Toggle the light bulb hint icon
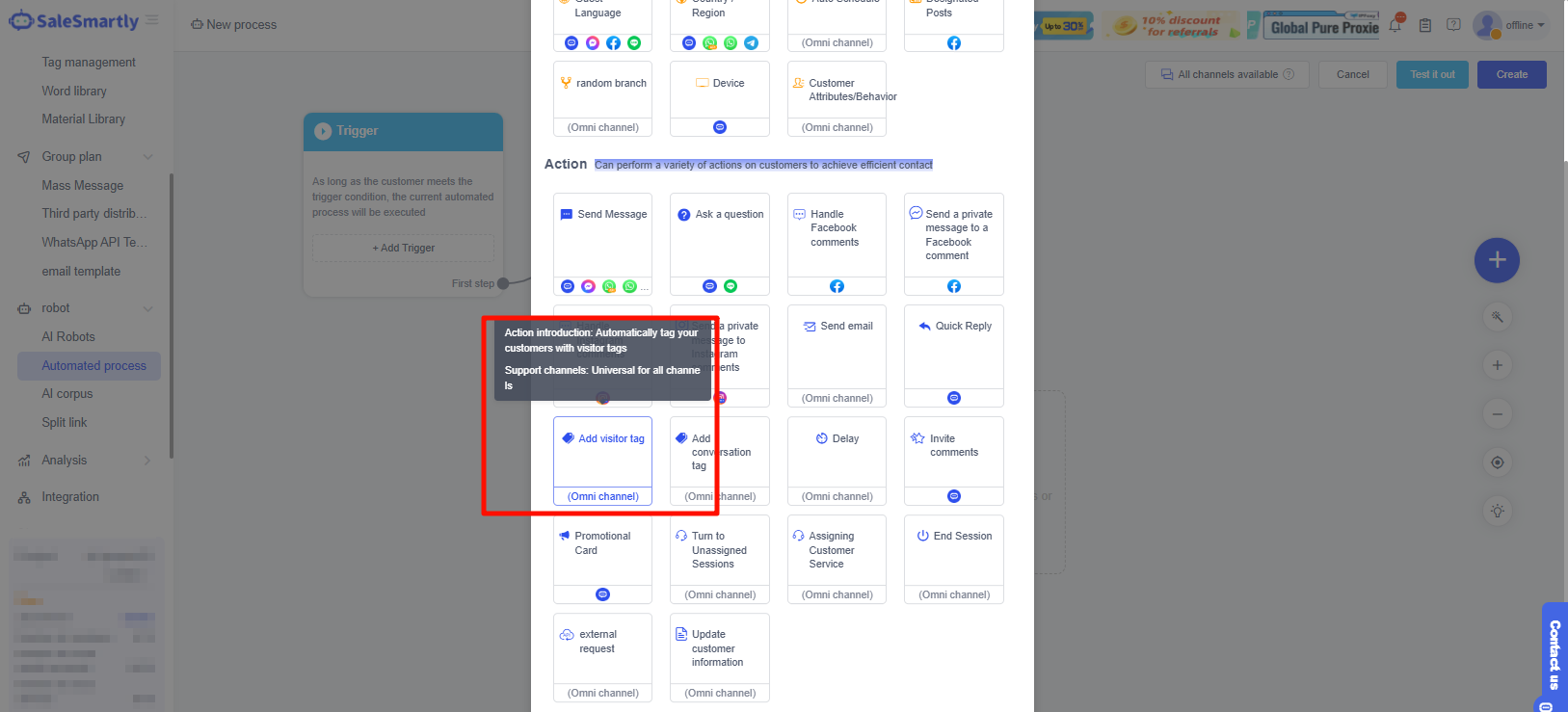The image size is (1568, 712). (1497, 511)
